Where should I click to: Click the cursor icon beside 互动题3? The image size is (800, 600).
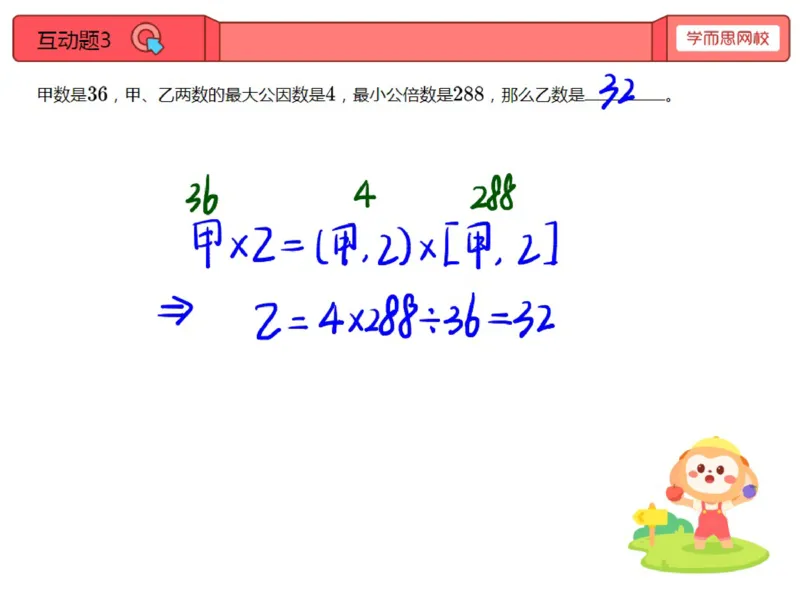click(147, 39)
